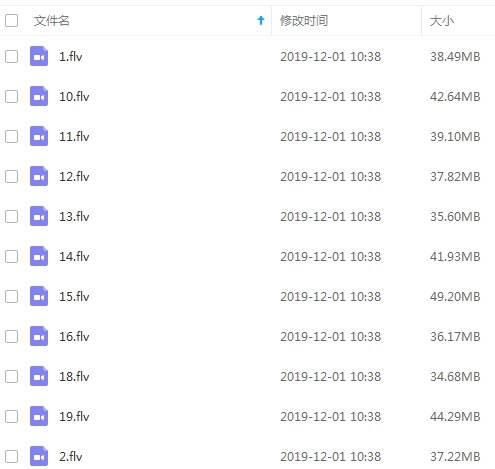Check the box for 14.flv
Viewport: 495px width, 469px height.
pos(11,257)
